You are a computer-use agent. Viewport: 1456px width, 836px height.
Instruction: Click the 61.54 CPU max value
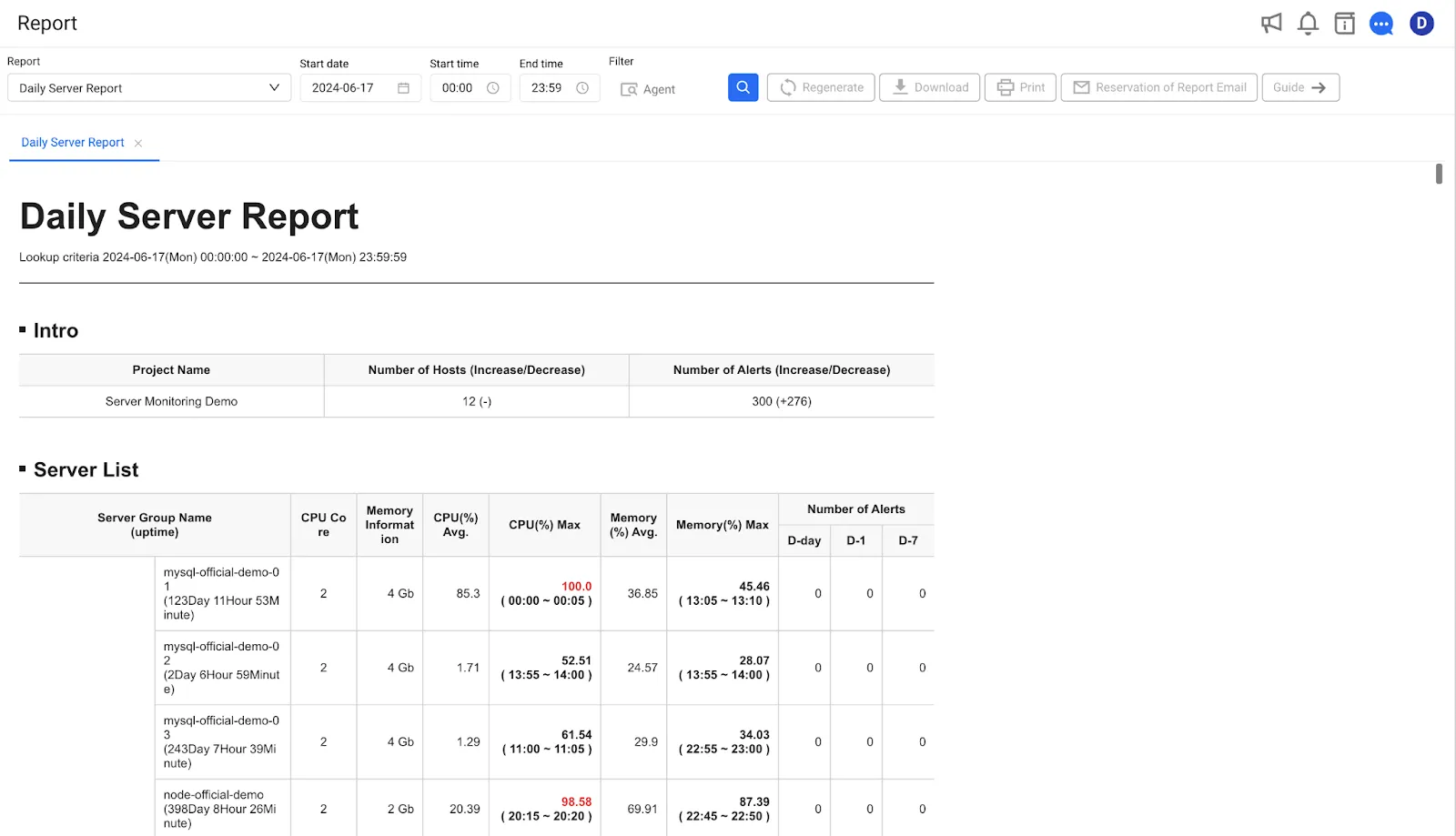click(x=576, y=735)
